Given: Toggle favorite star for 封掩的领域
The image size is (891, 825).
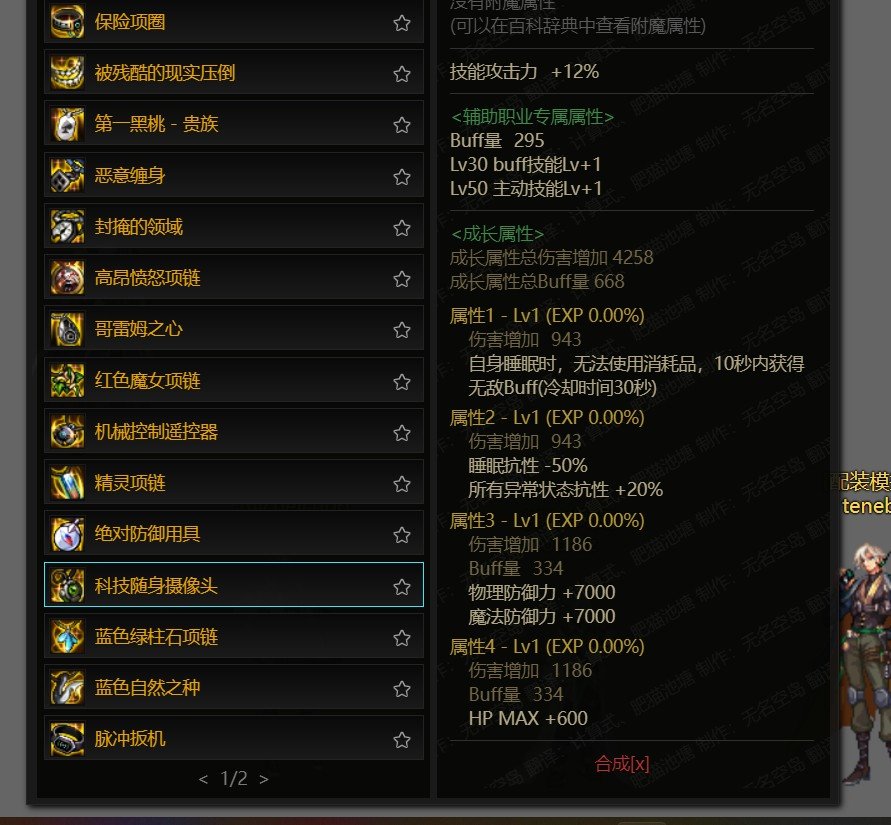Looking at the screenshot, I should pos(402,228).
